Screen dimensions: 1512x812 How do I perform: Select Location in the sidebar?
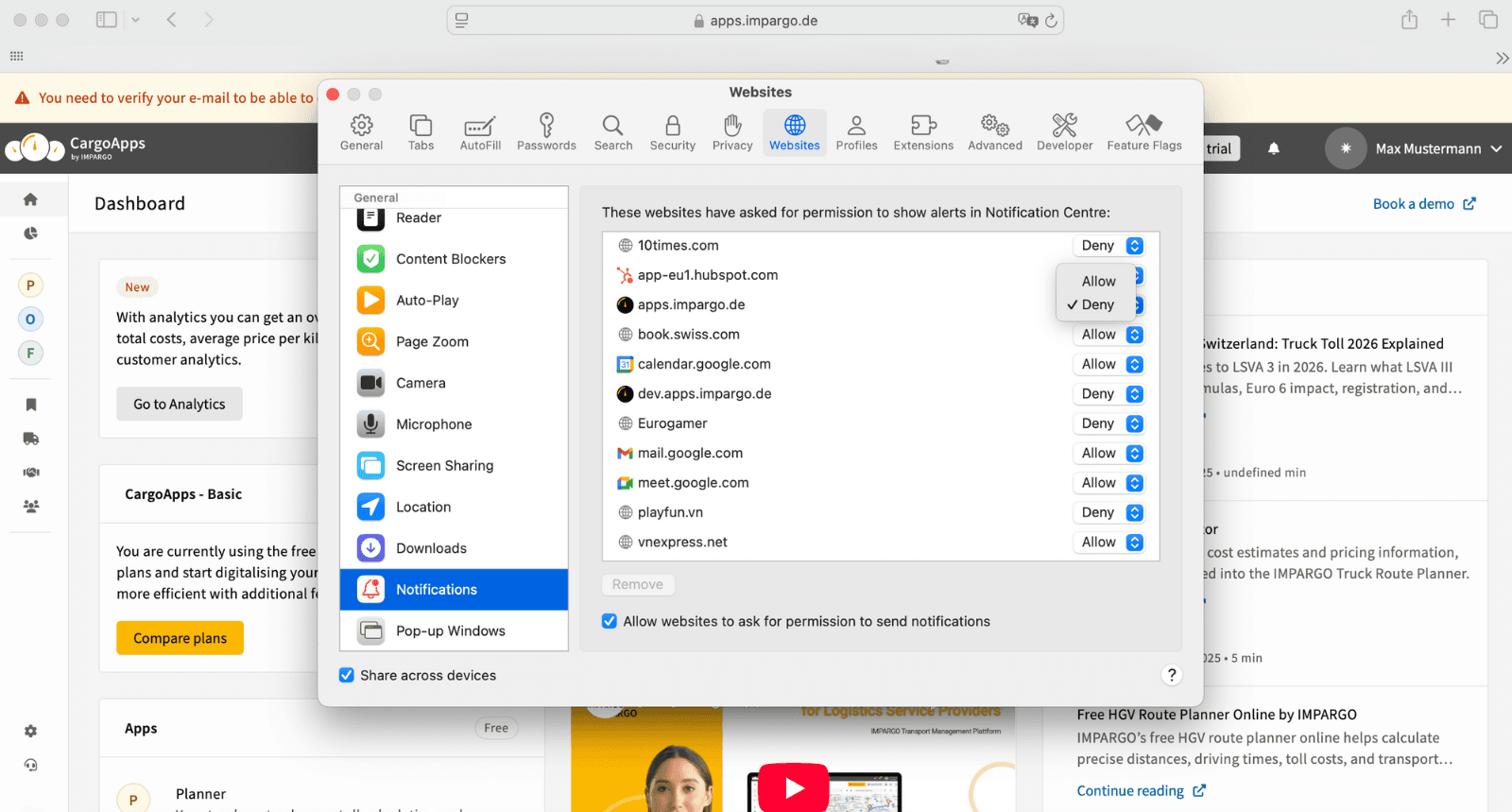pos(454,507)
